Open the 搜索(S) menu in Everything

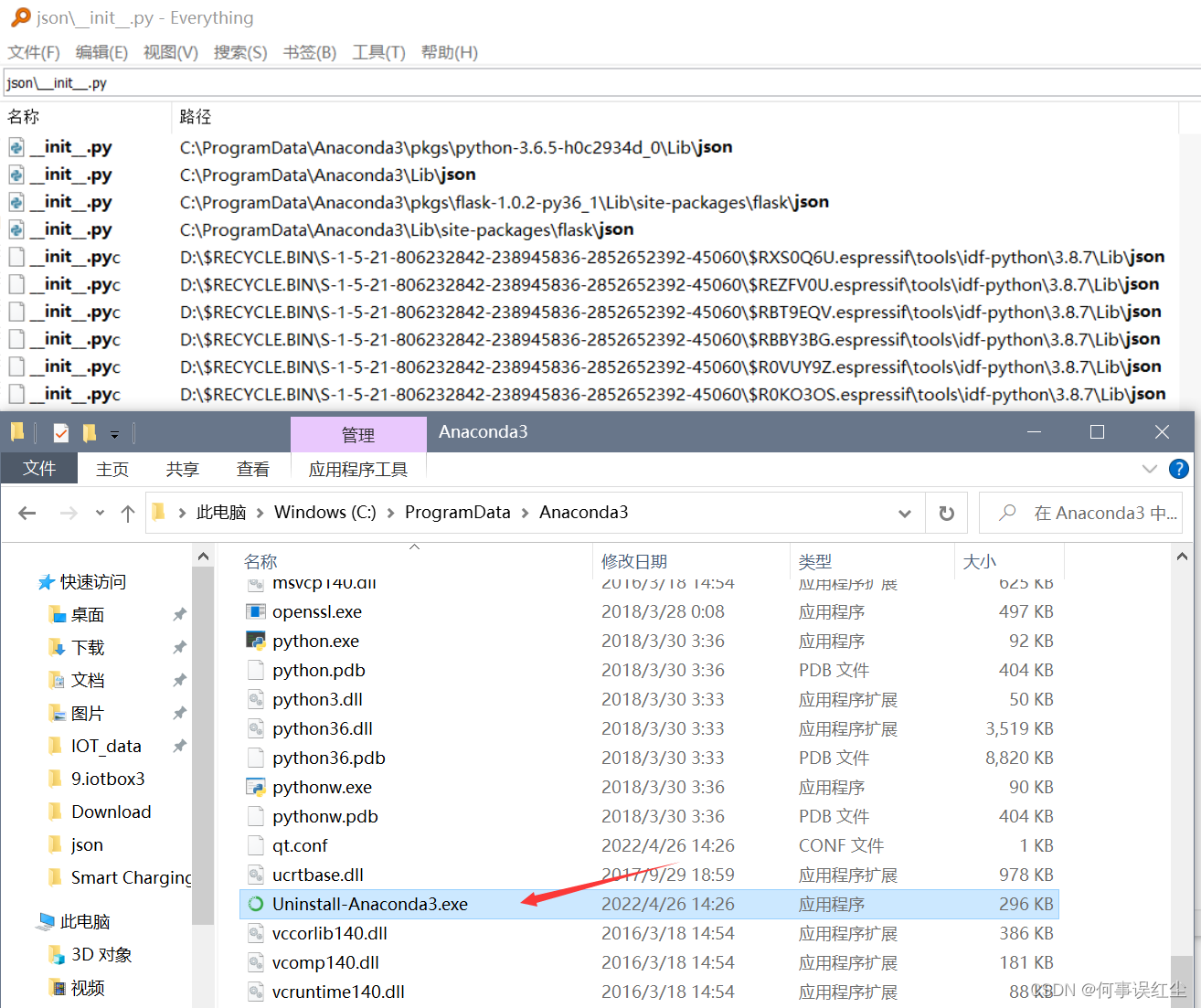click(x=240, y=52)
